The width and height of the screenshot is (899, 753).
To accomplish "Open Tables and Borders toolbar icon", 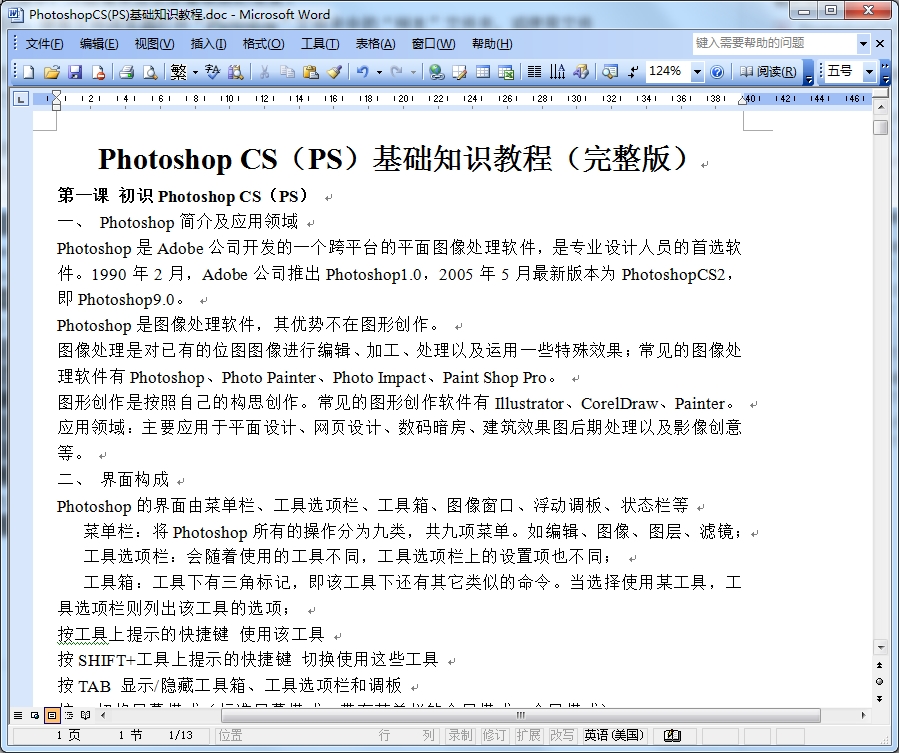I will tap(459, 72).
